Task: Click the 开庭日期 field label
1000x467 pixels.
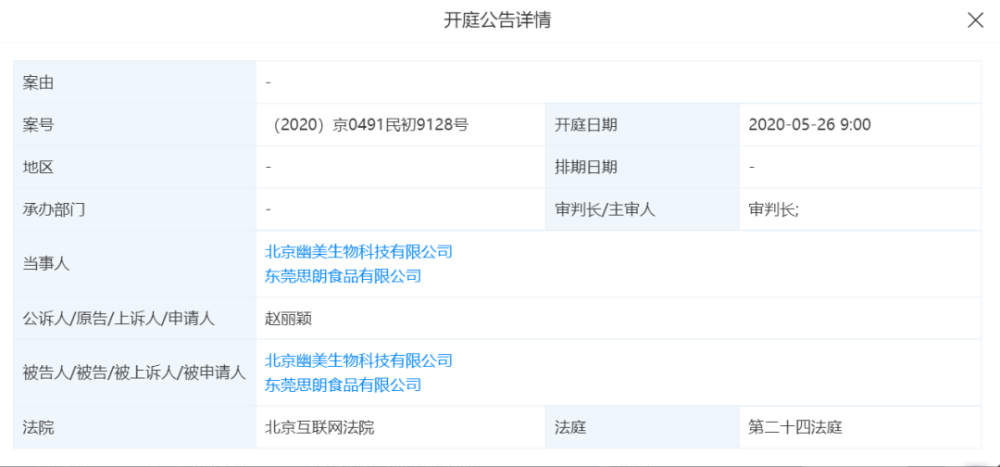Action: coord(586,125)
